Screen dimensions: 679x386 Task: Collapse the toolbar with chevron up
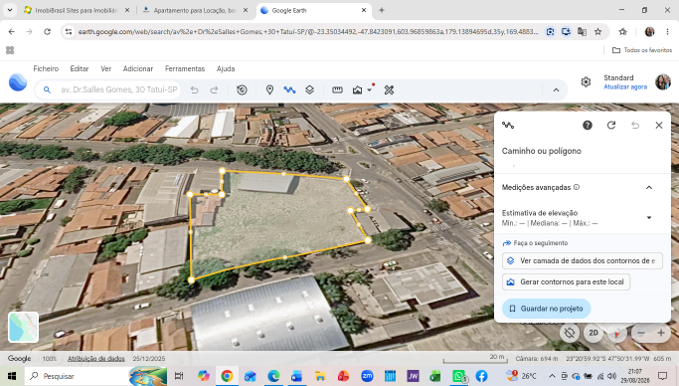[556, 90]
